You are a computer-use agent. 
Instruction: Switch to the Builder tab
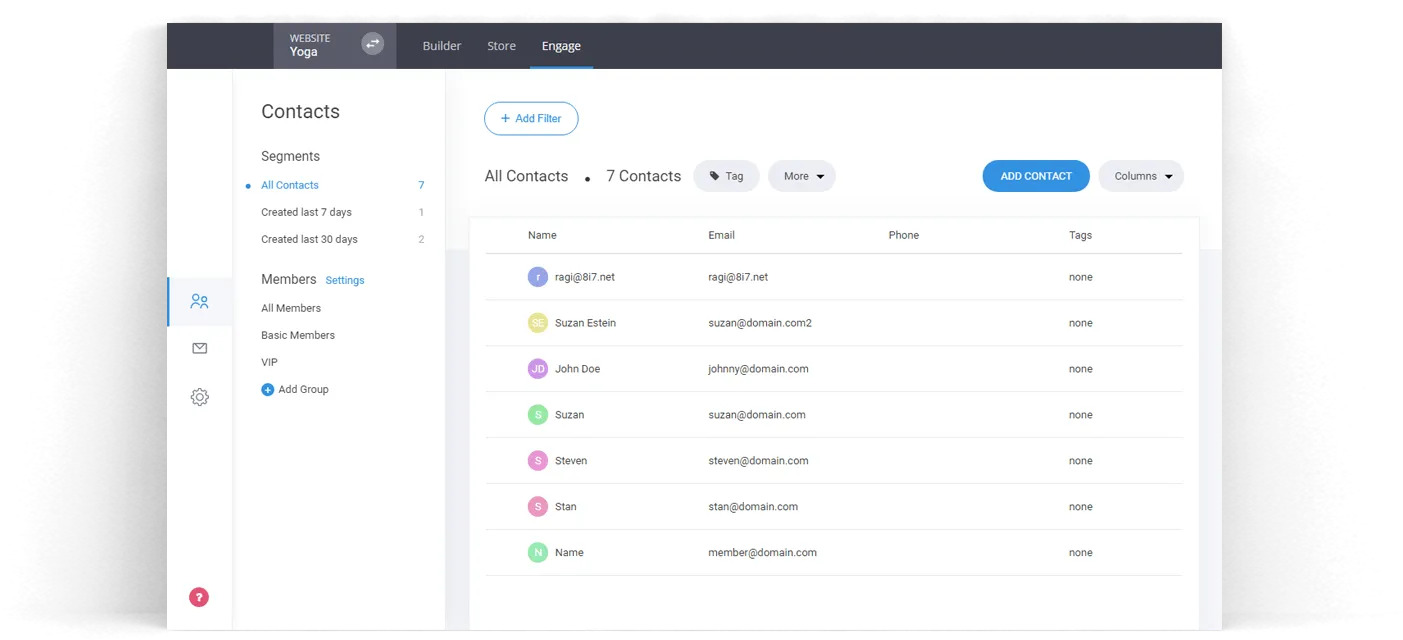click(x=442, y=46)
